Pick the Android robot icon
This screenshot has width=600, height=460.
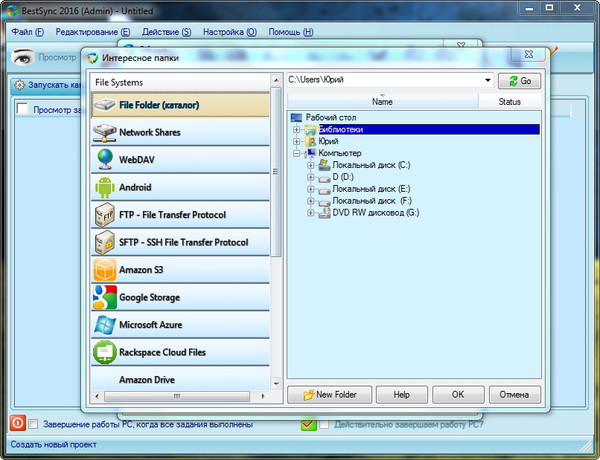point(104,187)
